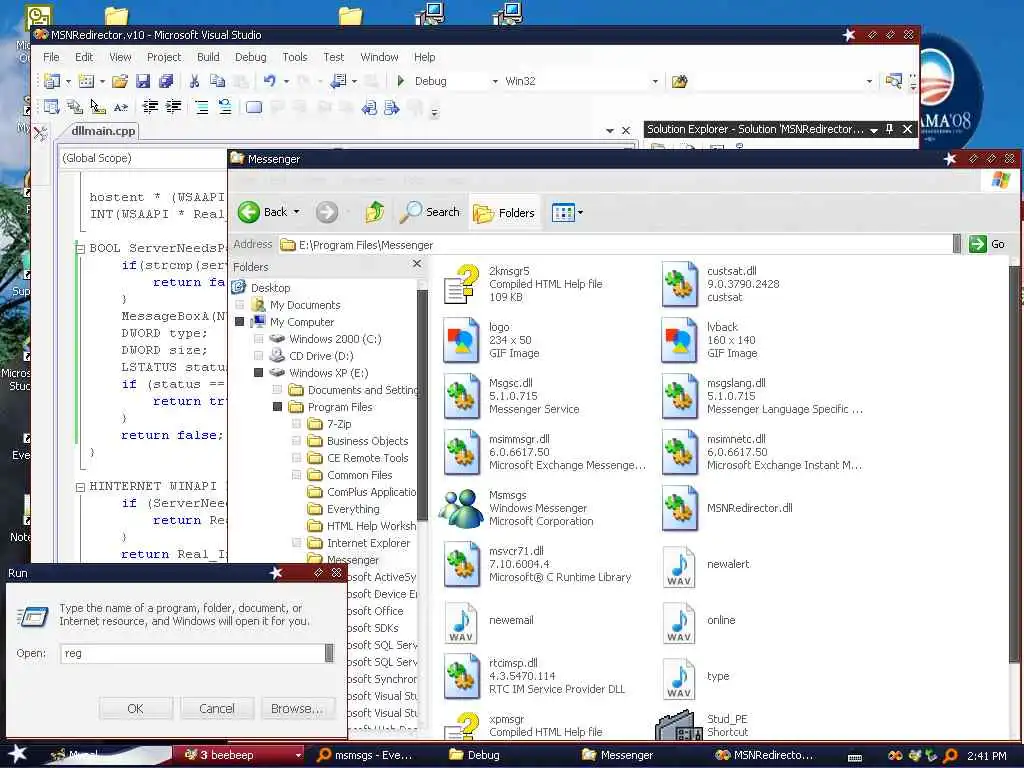Switch to the Debug taskbar button
Image resolution: width=1024 pixels, height=768 pixels.
[x=475, y=755]
